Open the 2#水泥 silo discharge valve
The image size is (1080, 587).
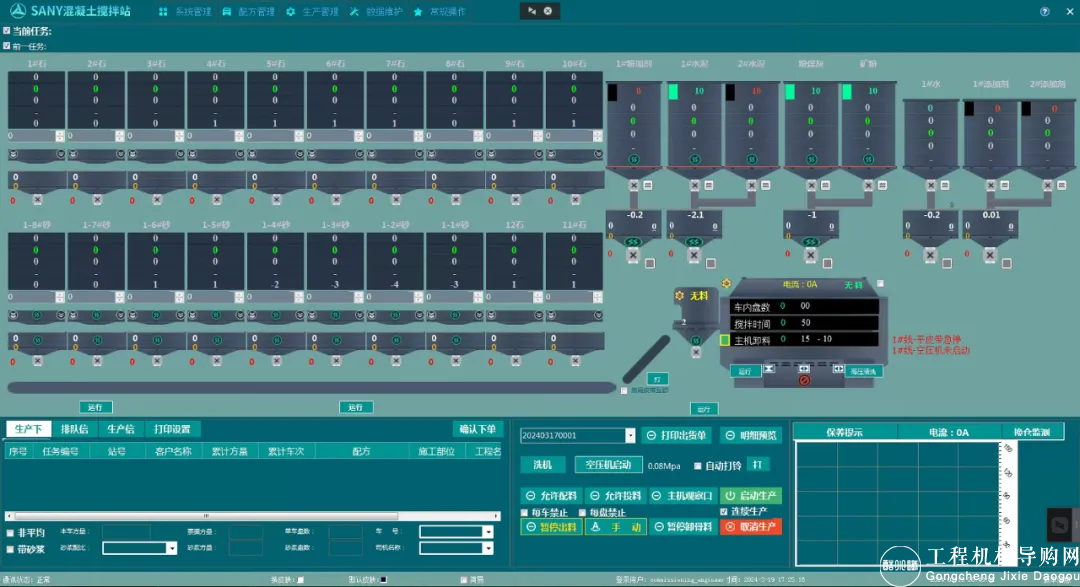pos(751,185)
